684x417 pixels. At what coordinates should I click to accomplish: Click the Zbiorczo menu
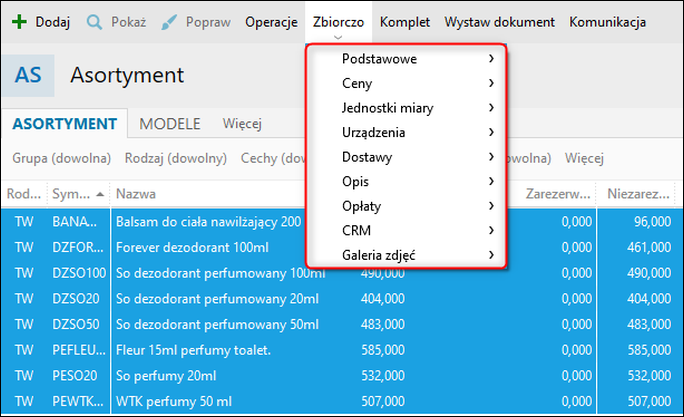[338, 22]
